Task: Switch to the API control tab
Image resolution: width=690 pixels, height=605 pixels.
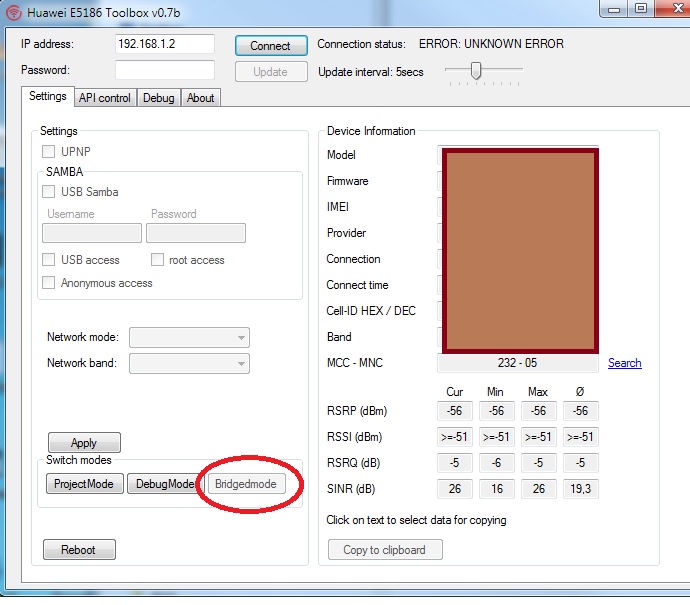Action: coord(105,98)
